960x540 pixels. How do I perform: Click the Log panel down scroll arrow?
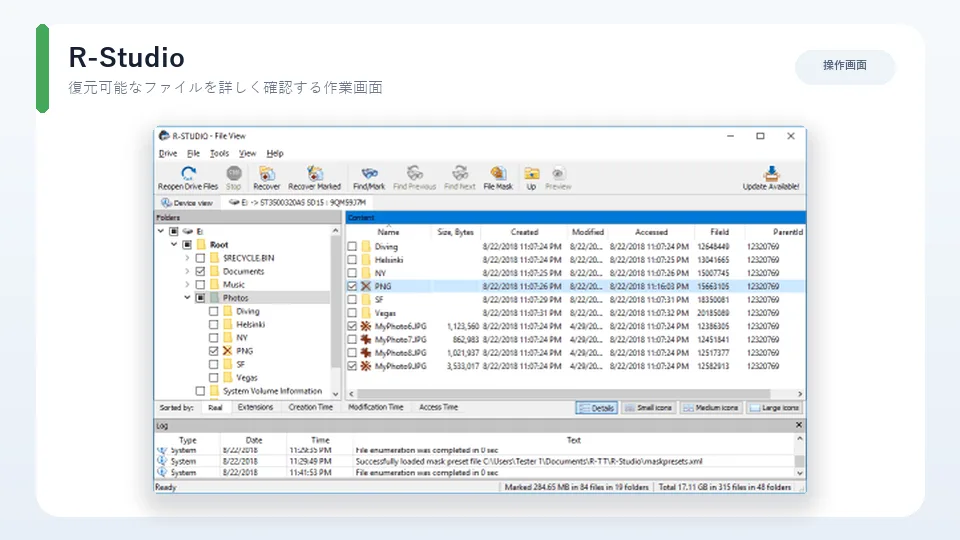coord(799,473)
